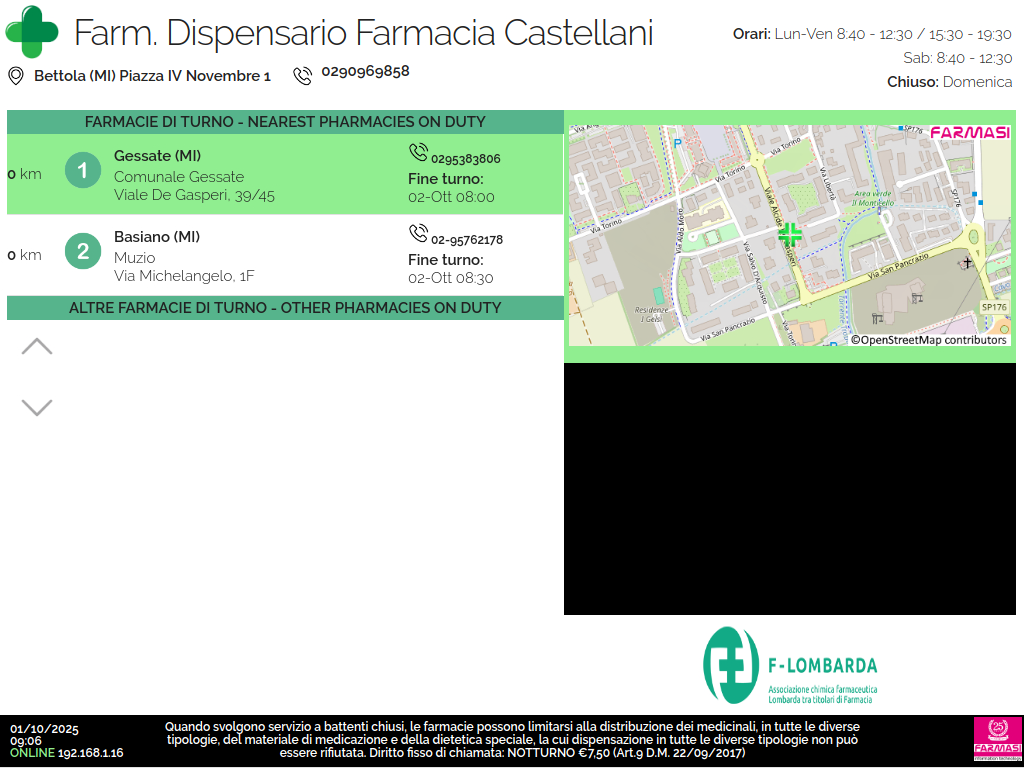This screenshot has width=1024, height=768.
Task: Click the Farmasi logo in bottom corner
Action: (x=997, y=740)
